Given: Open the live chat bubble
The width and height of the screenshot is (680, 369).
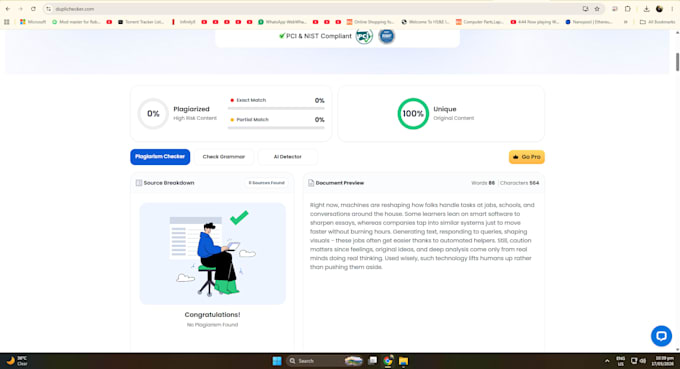Looking at the screenshot, I should [661, 336].
